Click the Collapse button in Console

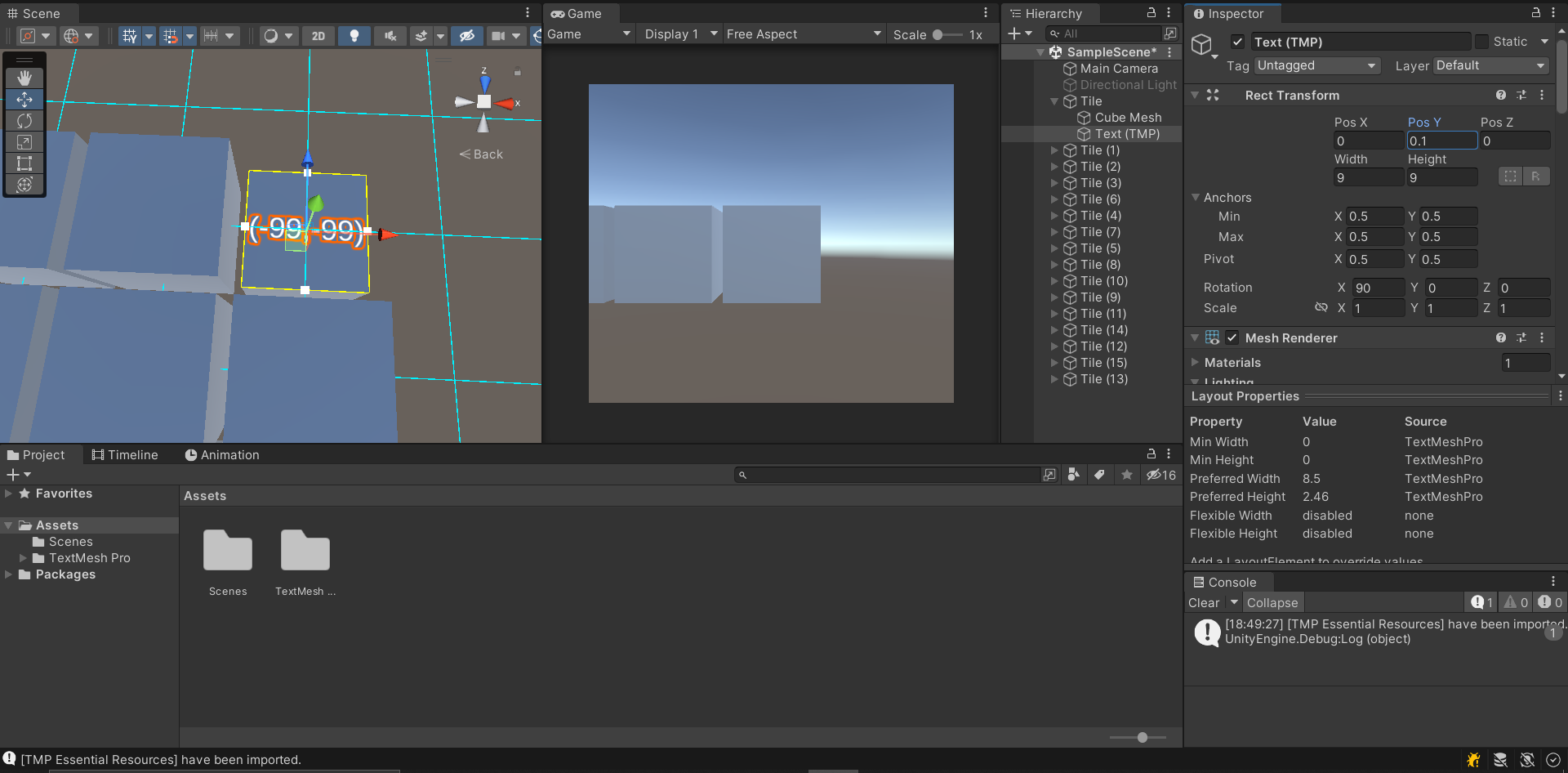(x=1272, y=602)
